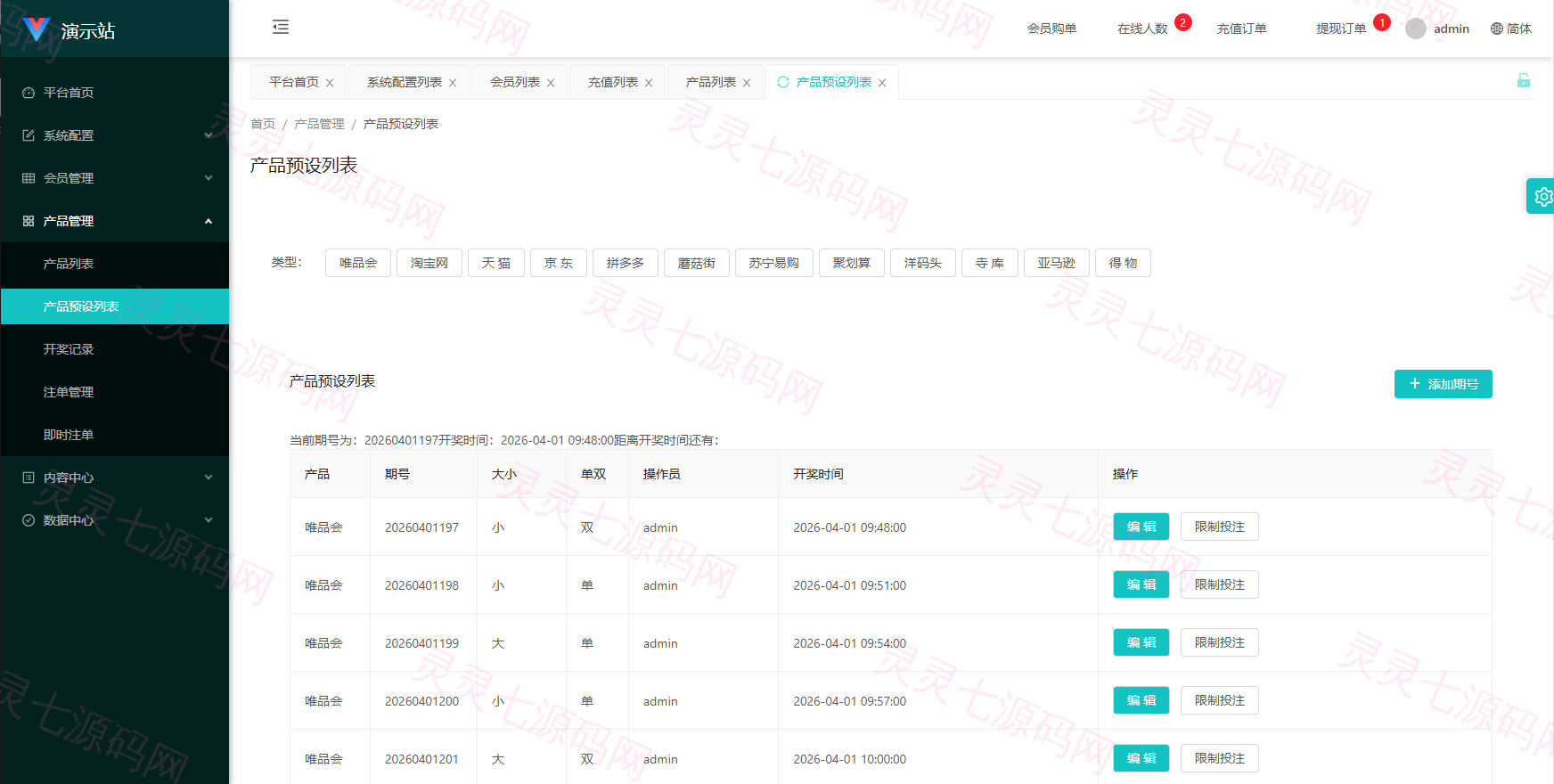The image size is (1554, 784).
Task: Expand the 会员管理 sidebar menu
Action: [x=115, y=178]
